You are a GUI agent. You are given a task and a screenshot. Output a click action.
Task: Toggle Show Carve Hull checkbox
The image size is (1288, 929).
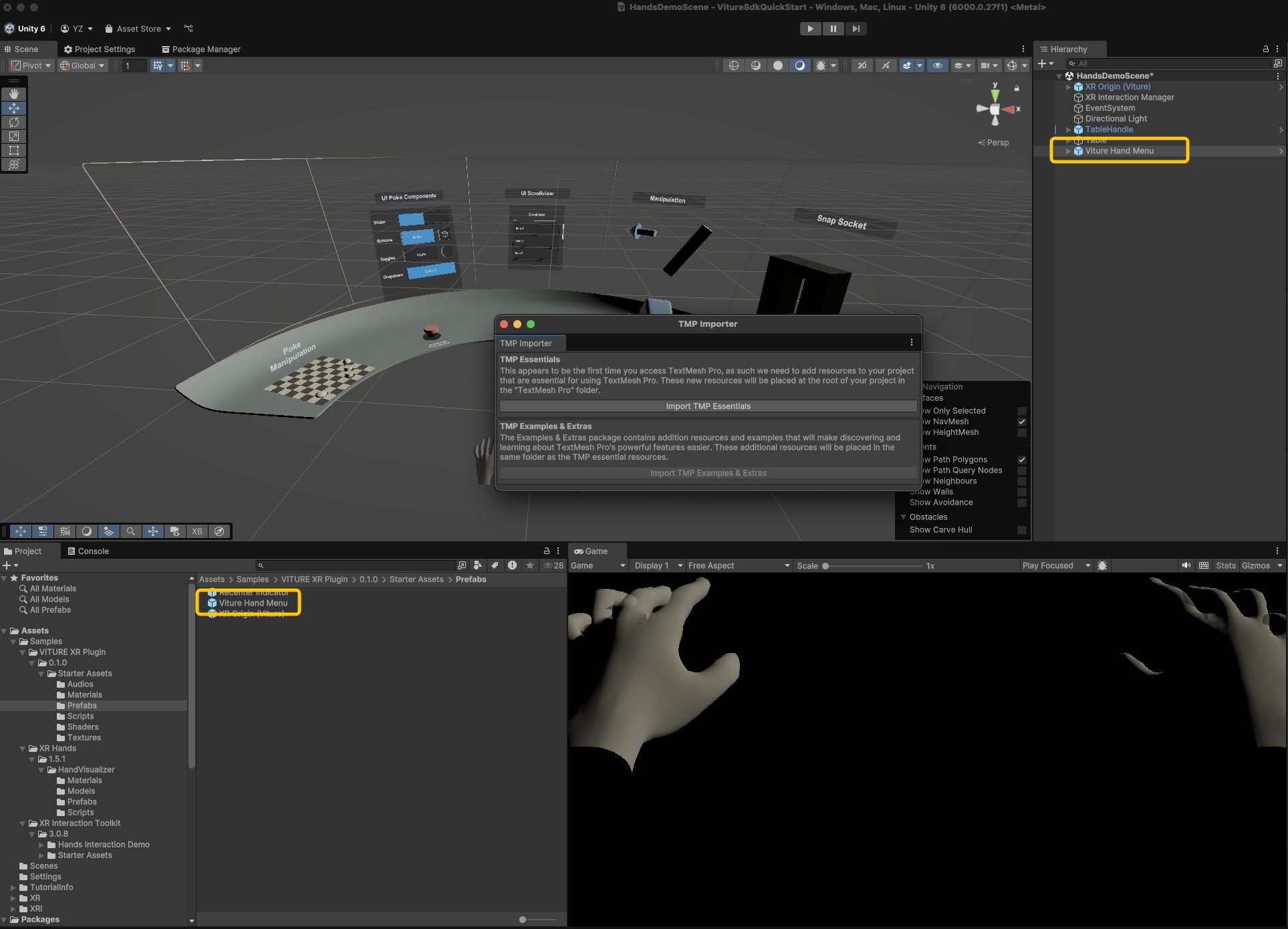[1021, 530]
